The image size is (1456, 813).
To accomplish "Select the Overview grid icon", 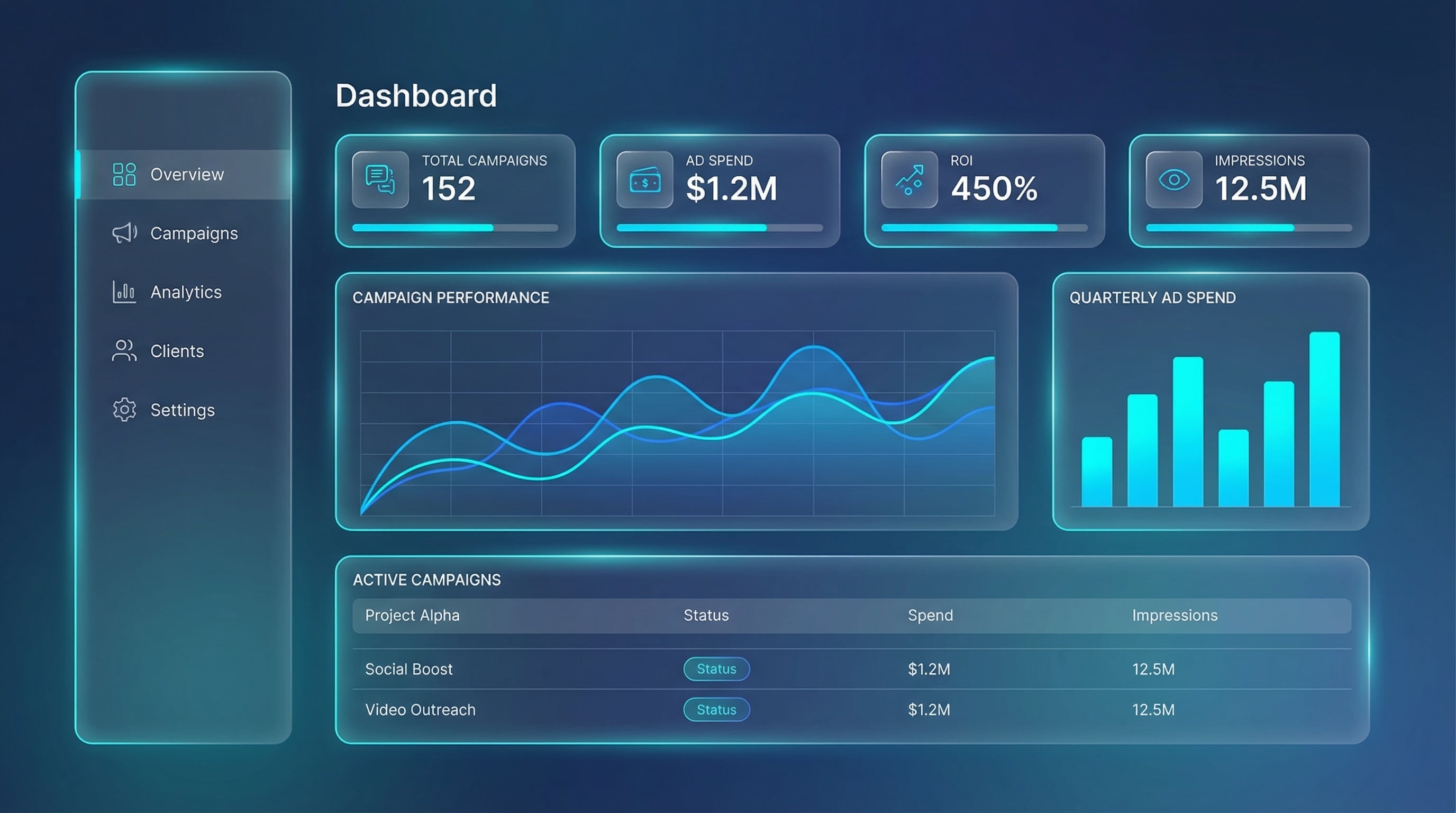I will pos(124,175).
